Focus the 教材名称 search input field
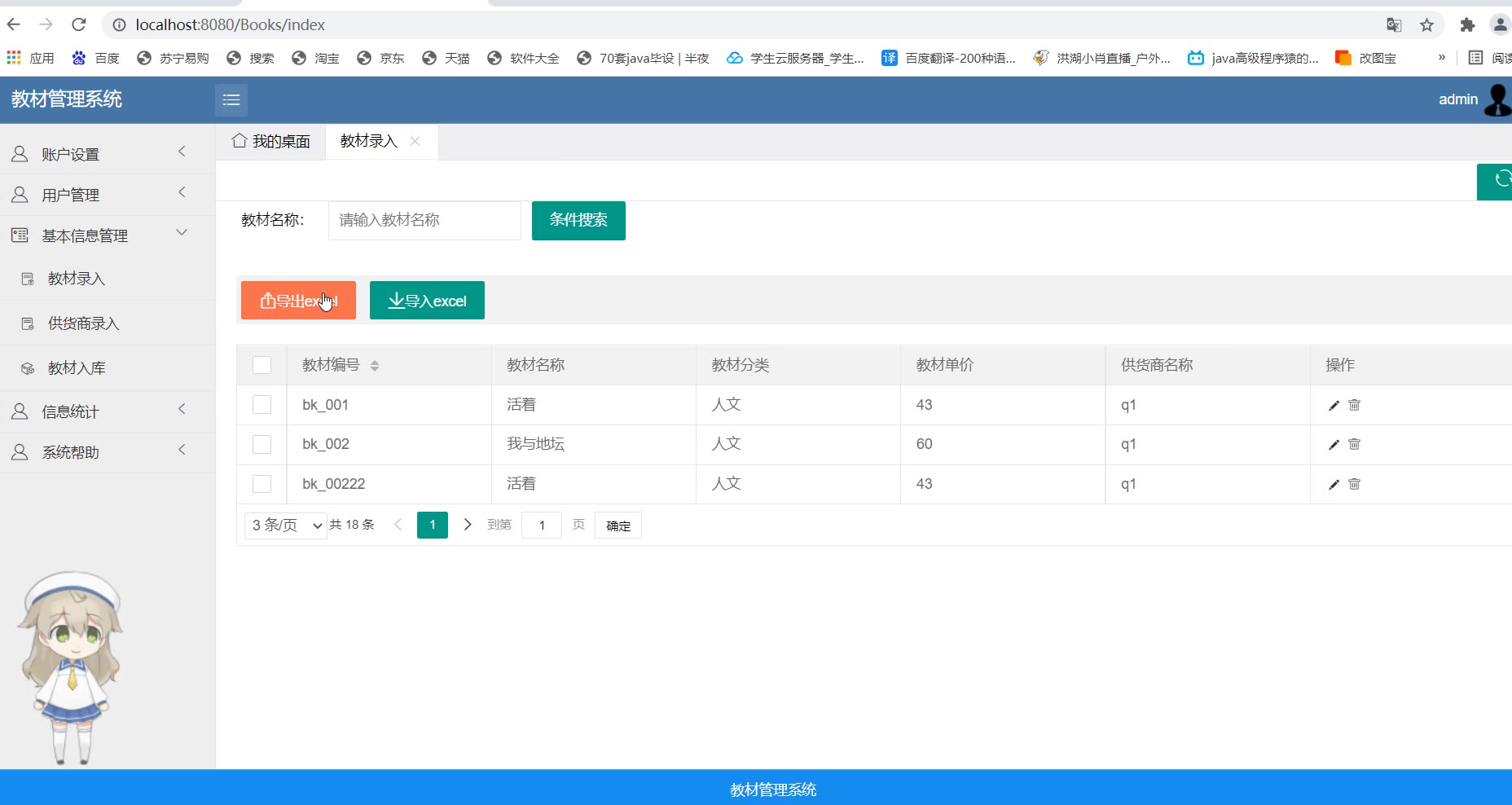The image size is (1512, 805). point(424,220)
